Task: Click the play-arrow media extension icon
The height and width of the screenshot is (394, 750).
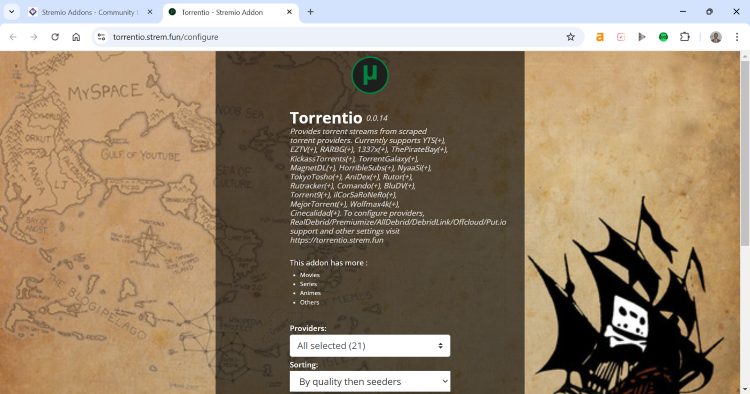Action: [x=642, y=37]
